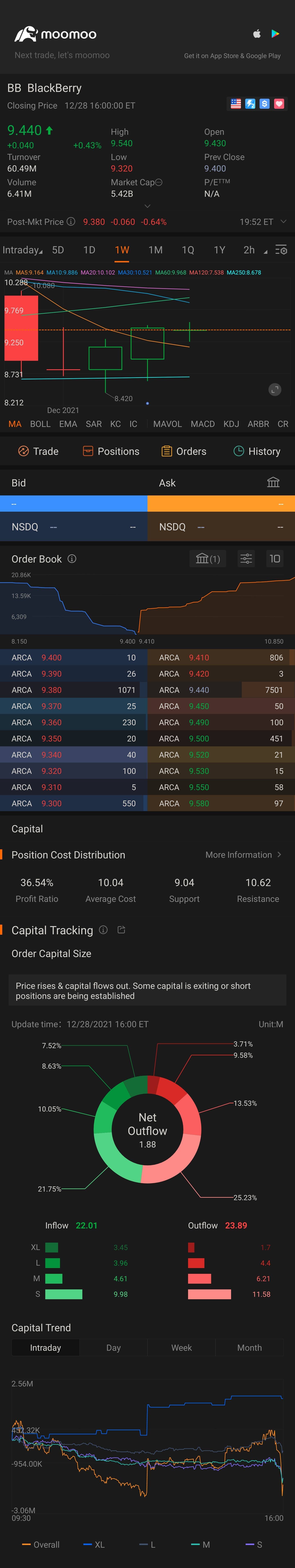Select ARCA bid row at 9.300
The width and height of the screenshot is (295, 1568).
(x=74, y=803)
